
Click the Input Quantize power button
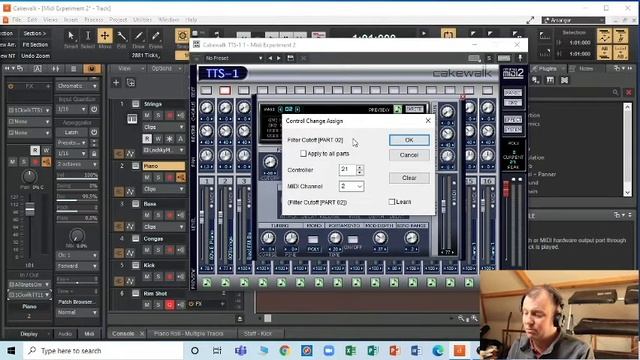coord(94,109)
